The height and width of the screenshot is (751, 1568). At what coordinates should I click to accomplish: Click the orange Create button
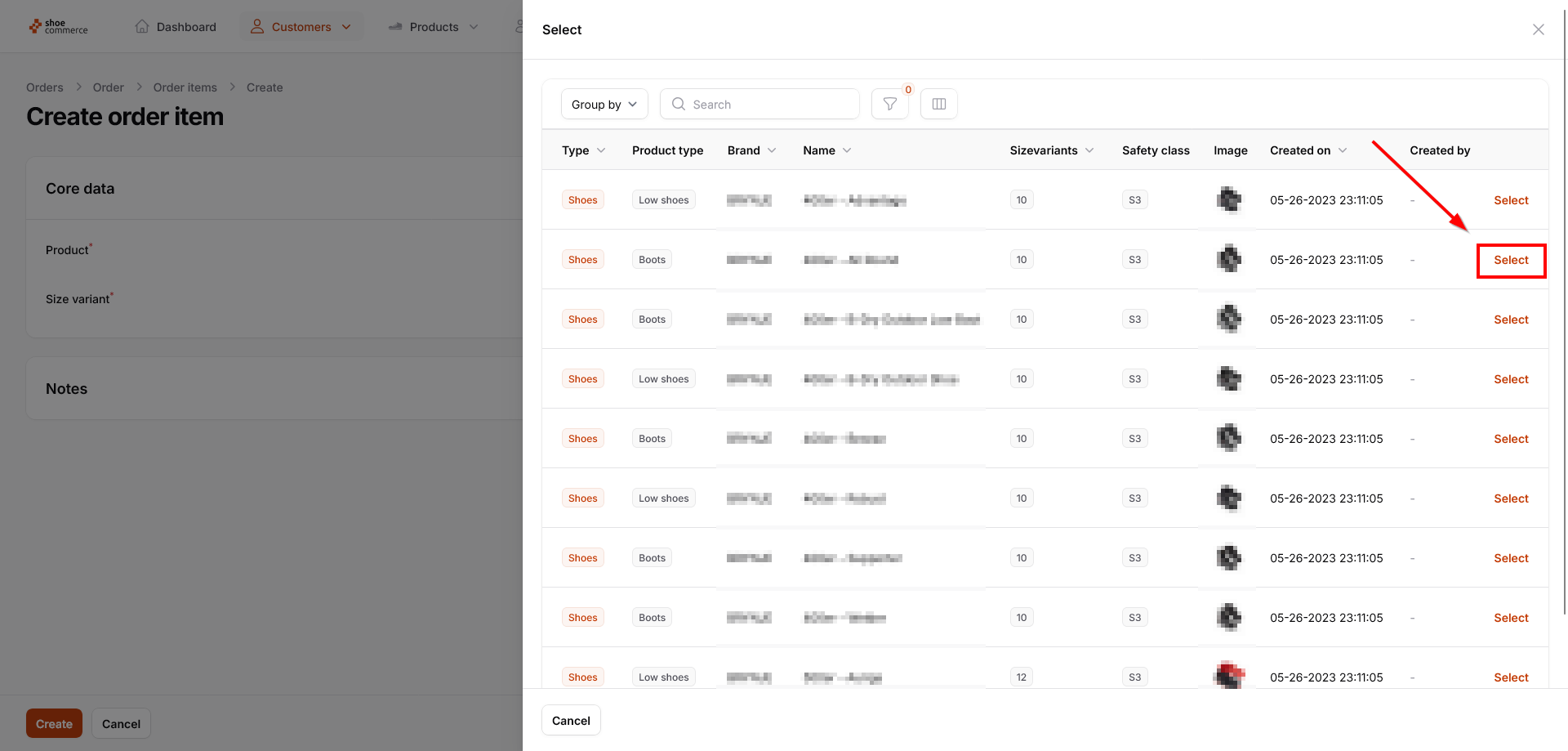click(x=54, y=723)
